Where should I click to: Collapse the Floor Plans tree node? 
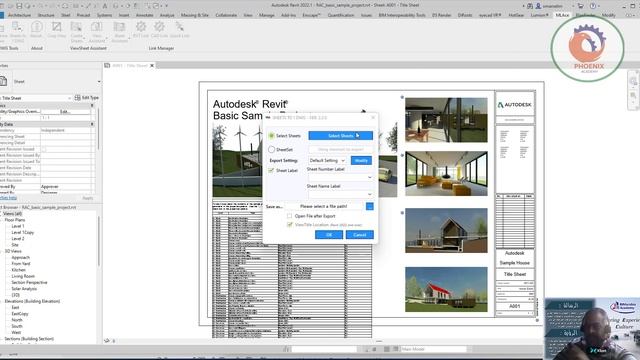tap(2, 220)
